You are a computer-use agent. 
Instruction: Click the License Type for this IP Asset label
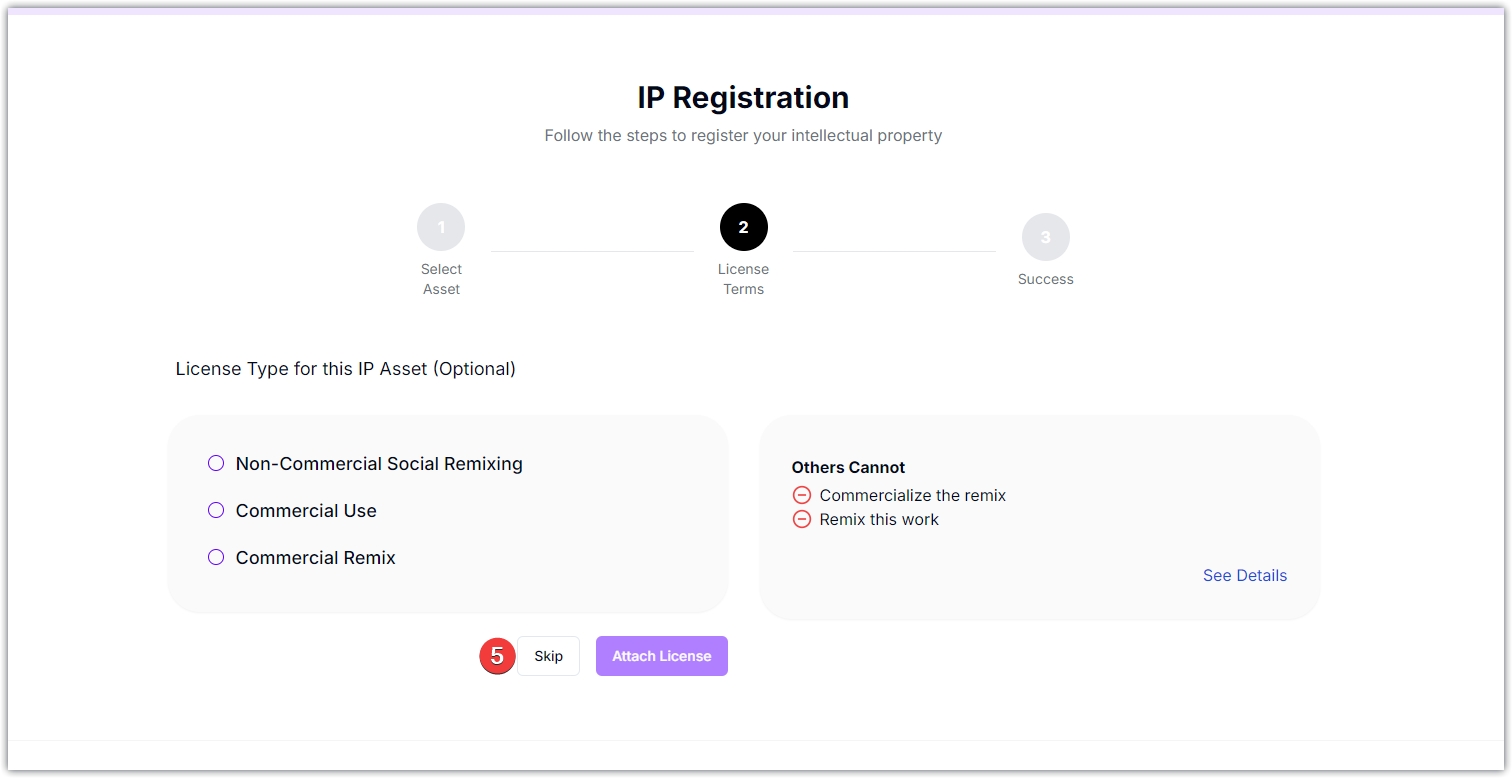pyautogui.click(x=345, y=369)
